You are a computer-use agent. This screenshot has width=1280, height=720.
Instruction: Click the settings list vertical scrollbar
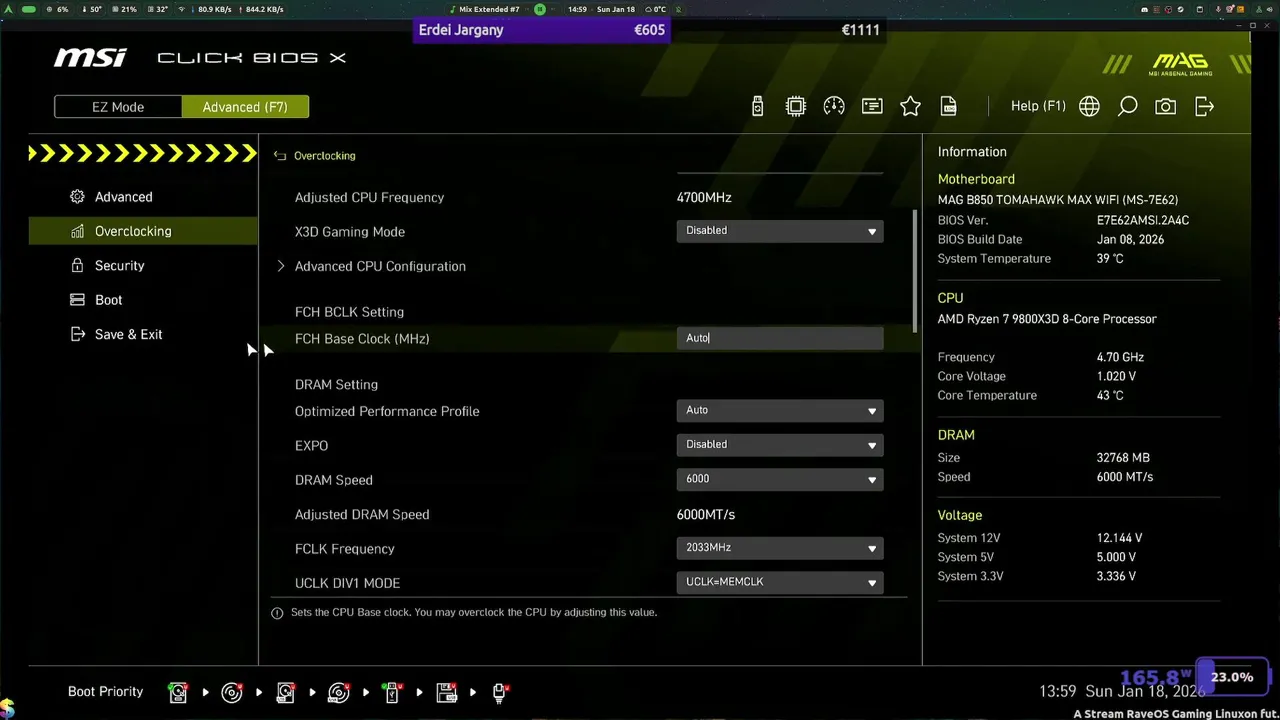pos(914,271)
